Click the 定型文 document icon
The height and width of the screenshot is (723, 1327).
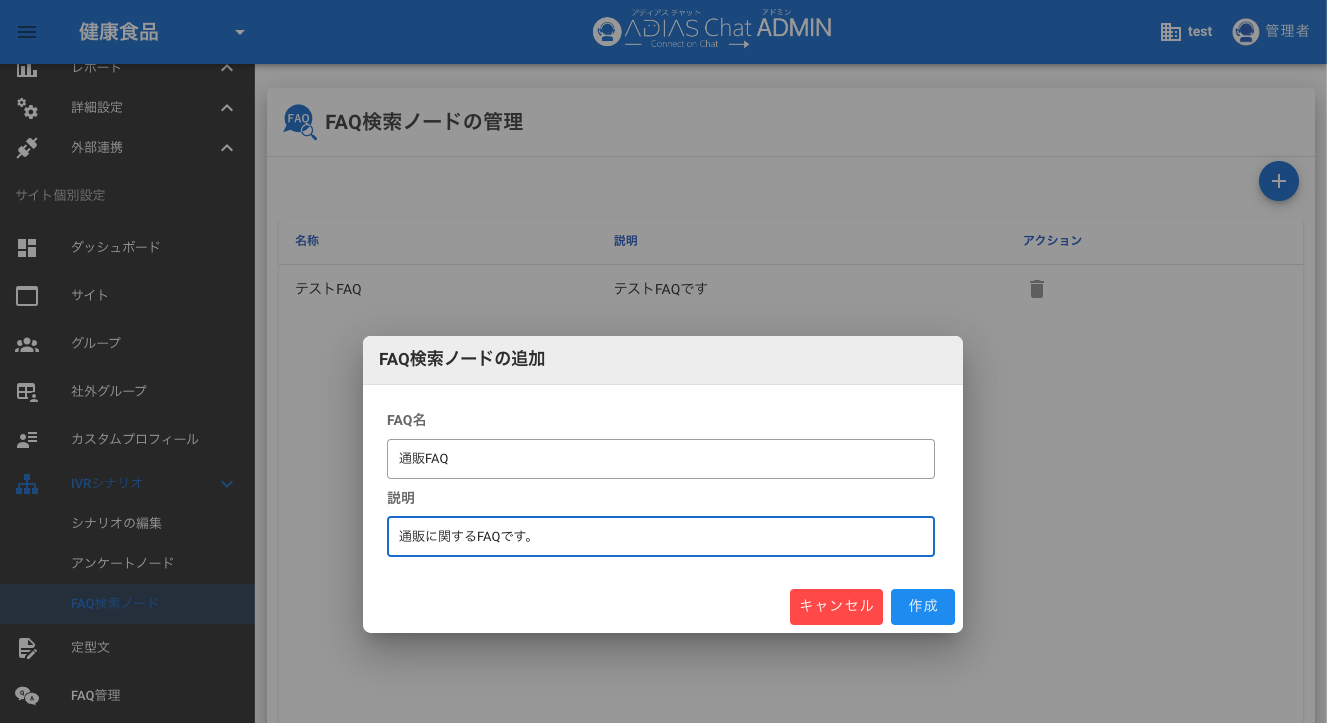tap(27, 647)
